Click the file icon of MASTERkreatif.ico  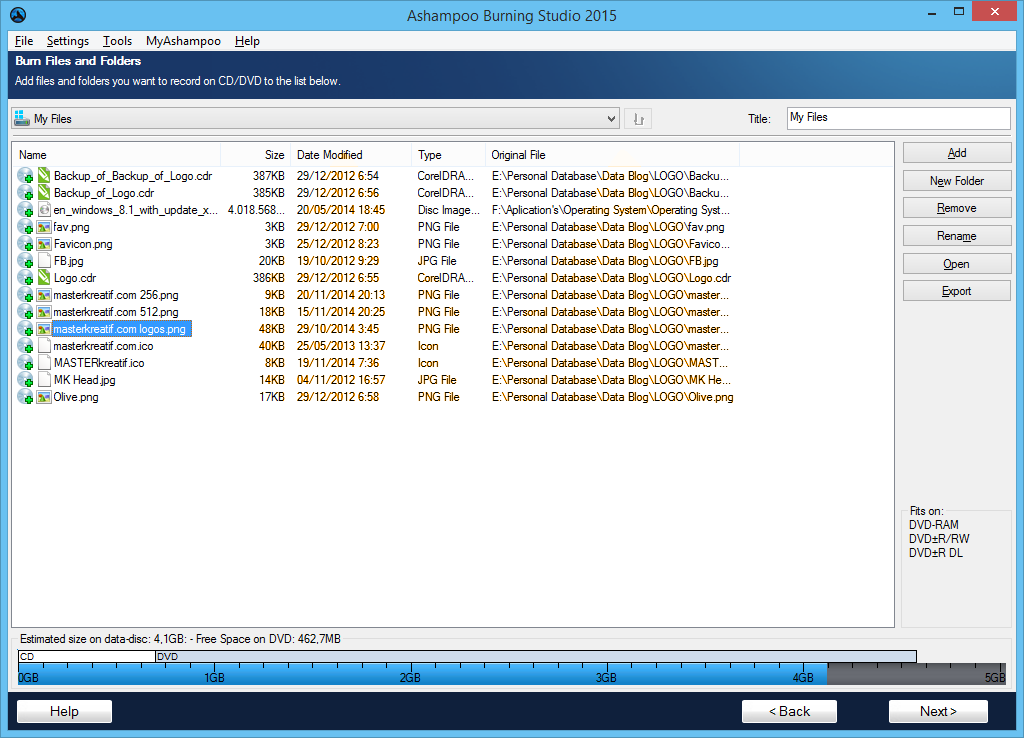pyautogui.click(x=44, y=362)
